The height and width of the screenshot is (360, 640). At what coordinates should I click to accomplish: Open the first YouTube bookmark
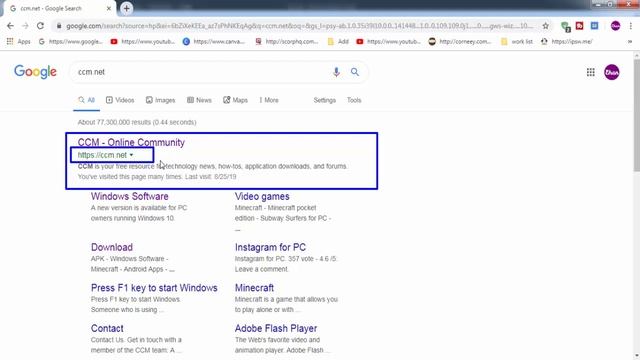tap(143, 41)
